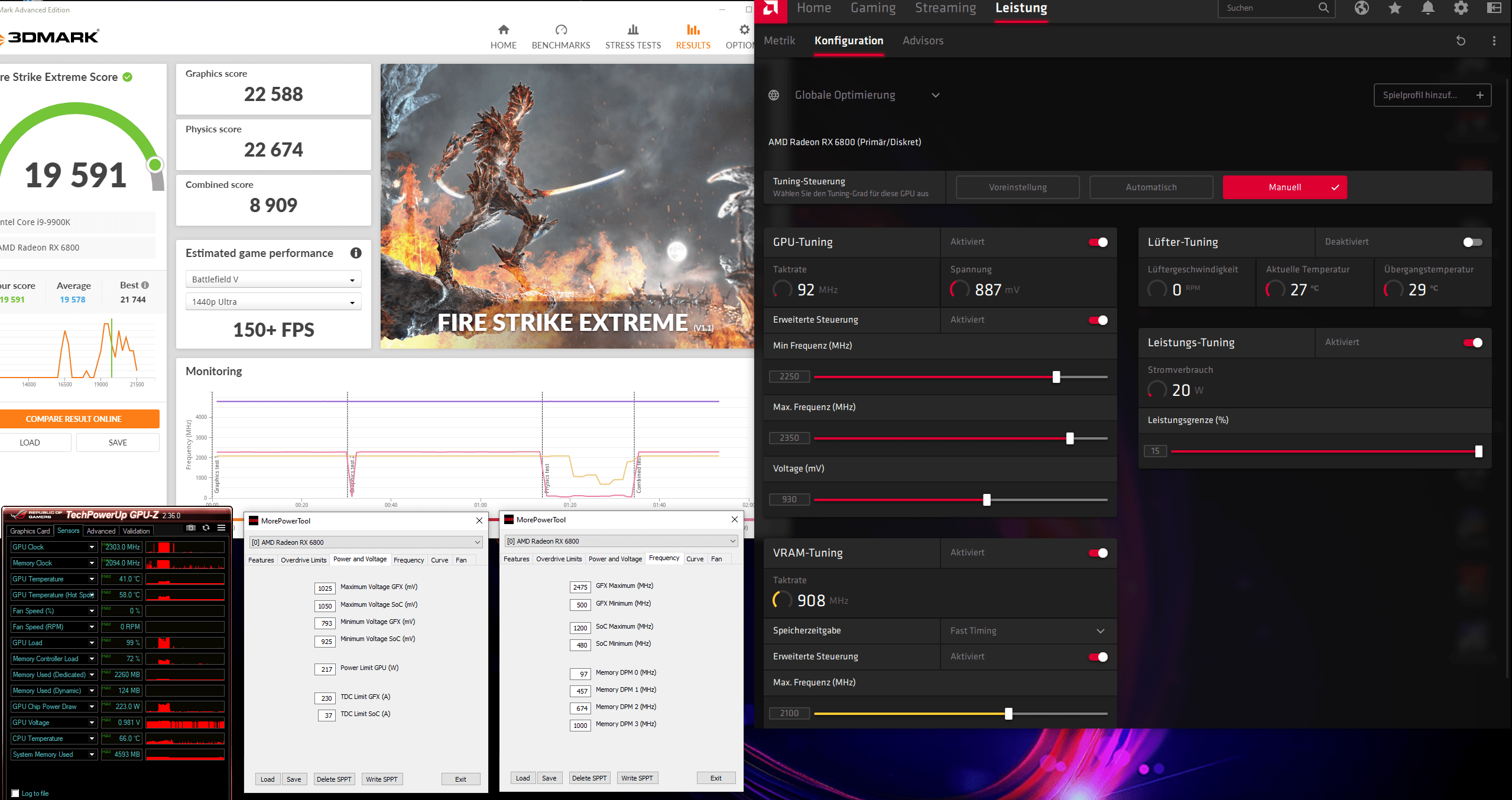Image resolution: width=1512 pixels, height=800 pixels.
Task: Click GPU-Z screenshot camera icon
Action: (x=190, y=528)
